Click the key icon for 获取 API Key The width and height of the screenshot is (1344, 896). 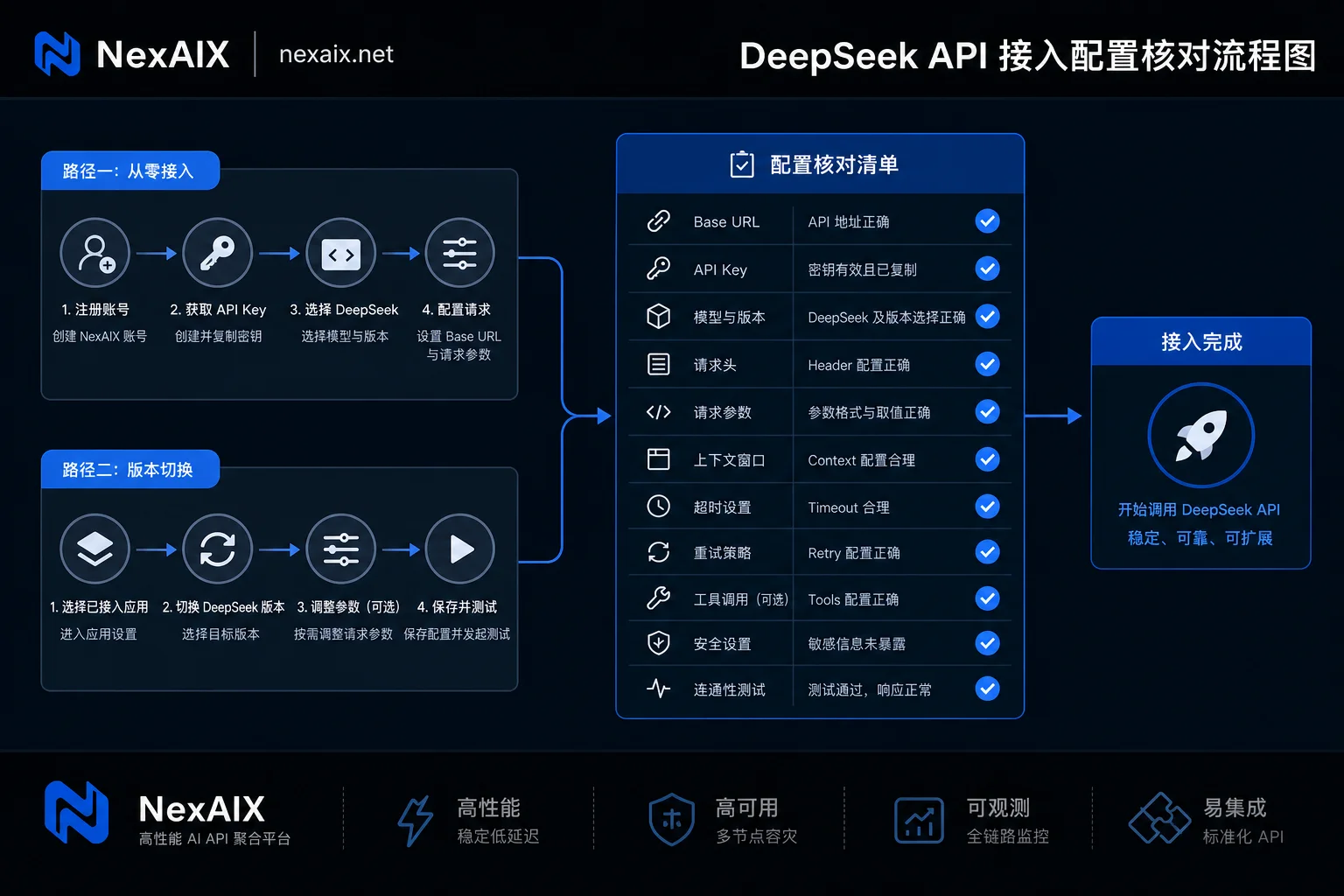pyautogui.click(x=218, y=253)
